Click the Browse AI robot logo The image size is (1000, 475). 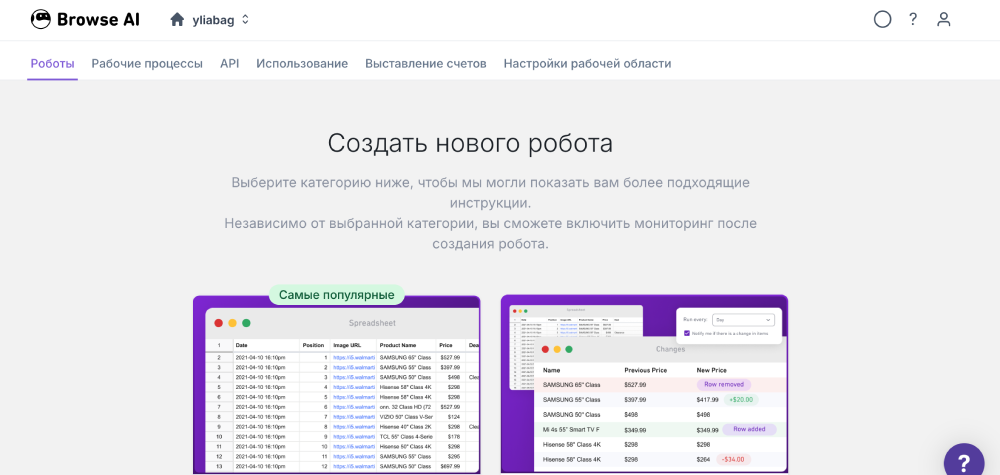coord(41,19)
